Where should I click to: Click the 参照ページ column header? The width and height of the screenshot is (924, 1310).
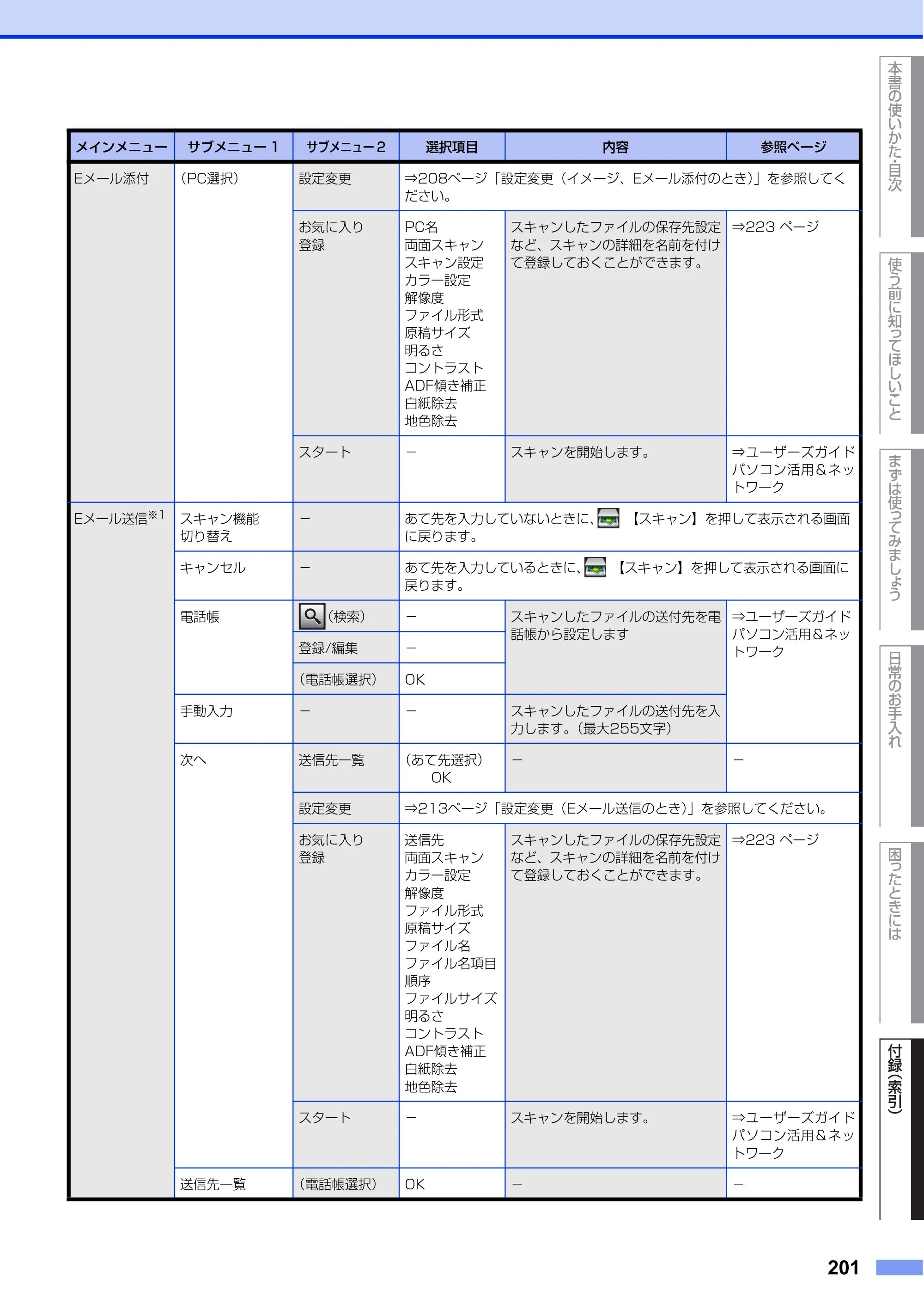pyautogui.click(x=793, y=147)
